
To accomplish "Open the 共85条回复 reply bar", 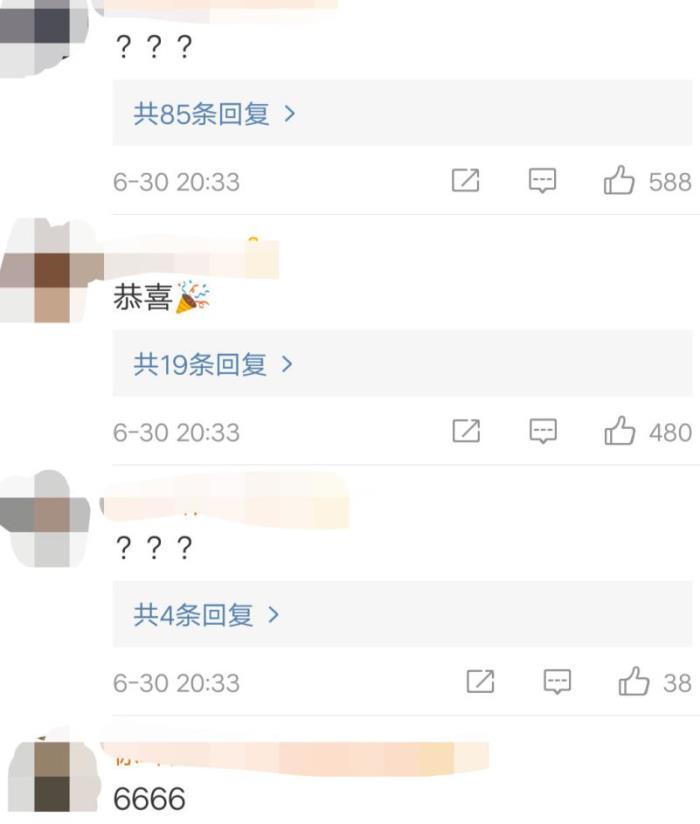I will point(402,113).
